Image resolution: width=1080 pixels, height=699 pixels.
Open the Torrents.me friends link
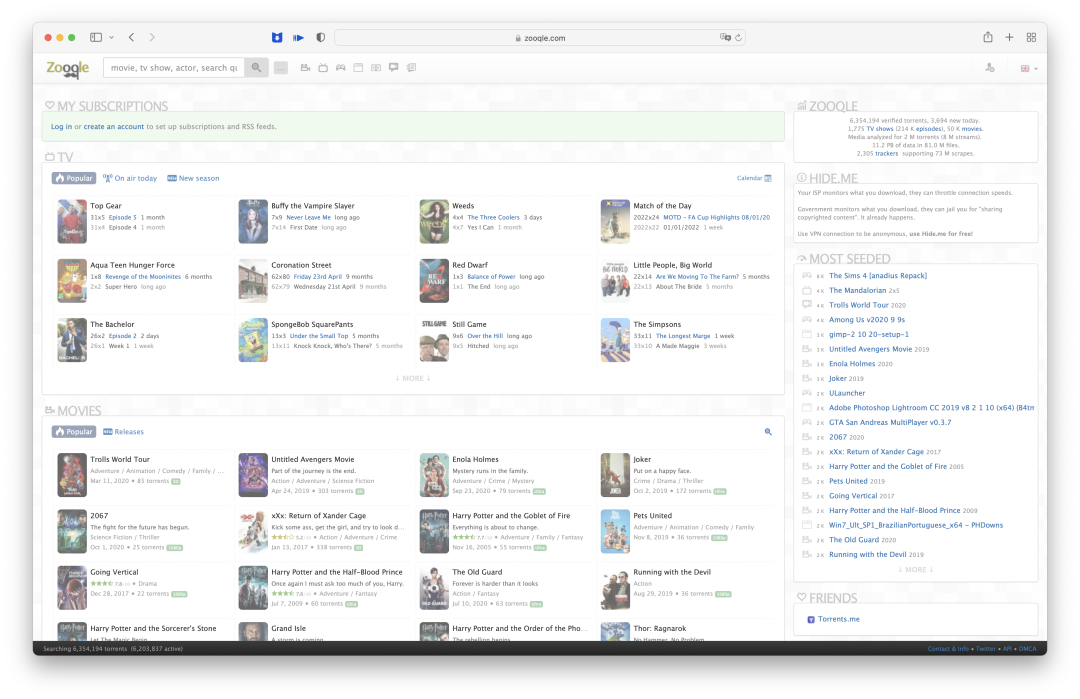point(838,619)
